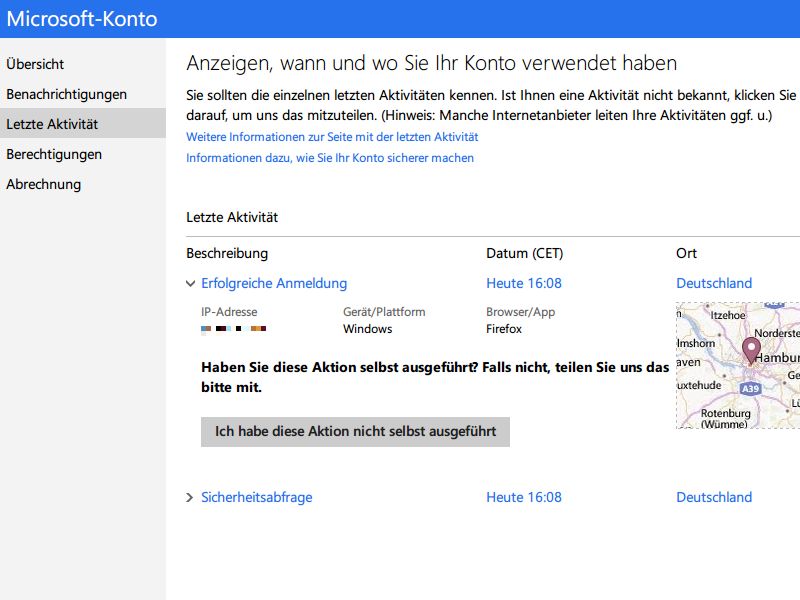Click the Hamburg map thumbnail
This screenshot has height=600, width=800.
pyautogui.click(x=738, y=365)
